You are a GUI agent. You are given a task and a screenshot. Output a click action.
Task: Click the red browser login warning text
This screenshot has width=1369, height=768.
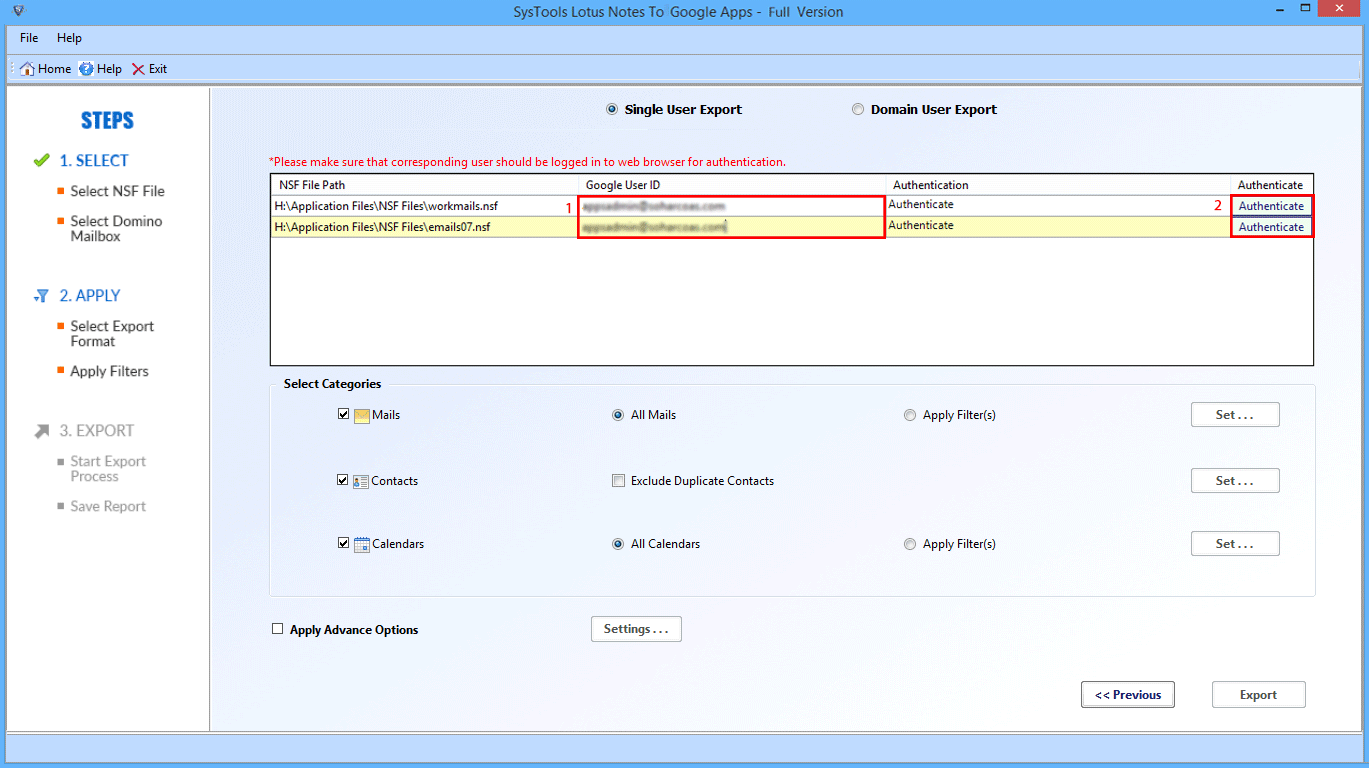coord(527,162)
